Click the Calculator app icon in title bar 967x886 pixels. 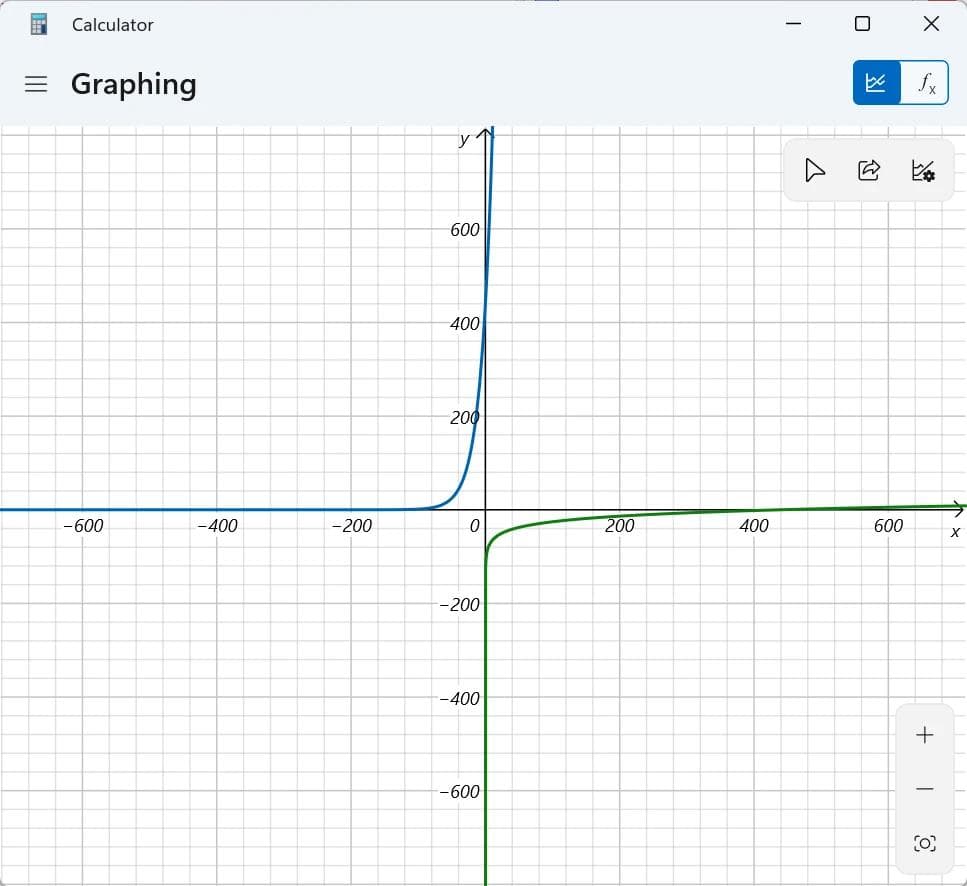click(39, 24)
